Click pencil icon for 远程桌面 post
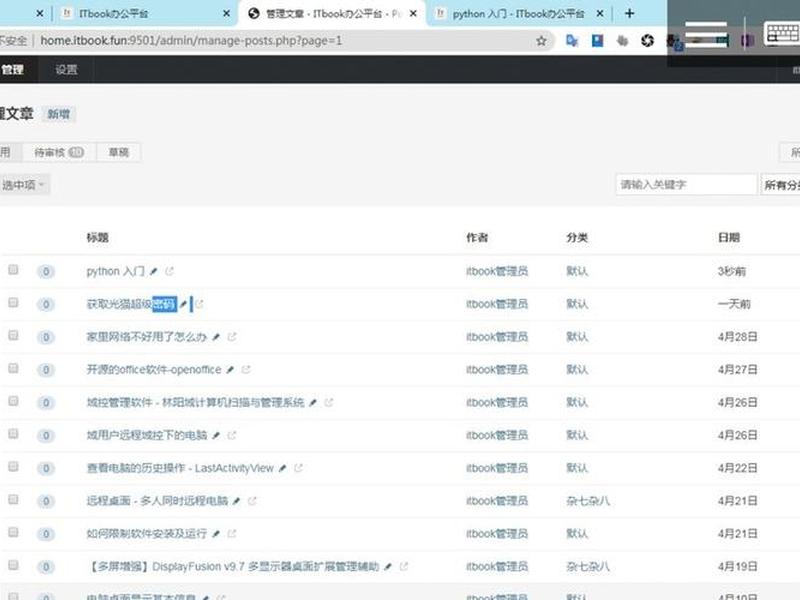The image size is (800, 600). pyautogui.click(x=236, y=501)
